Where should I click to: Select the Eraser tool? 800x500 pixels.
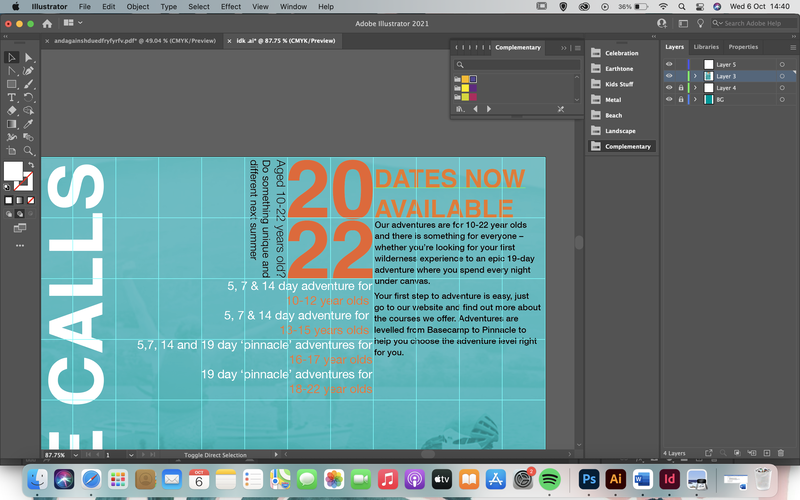coord(11,111)
